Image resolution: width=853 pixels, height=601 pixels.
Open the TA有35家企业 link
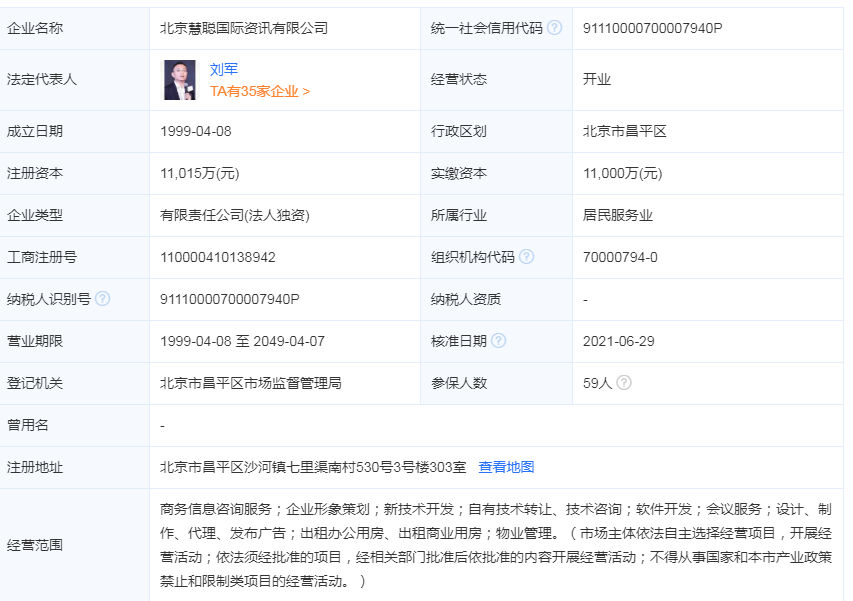click(260, 91)
